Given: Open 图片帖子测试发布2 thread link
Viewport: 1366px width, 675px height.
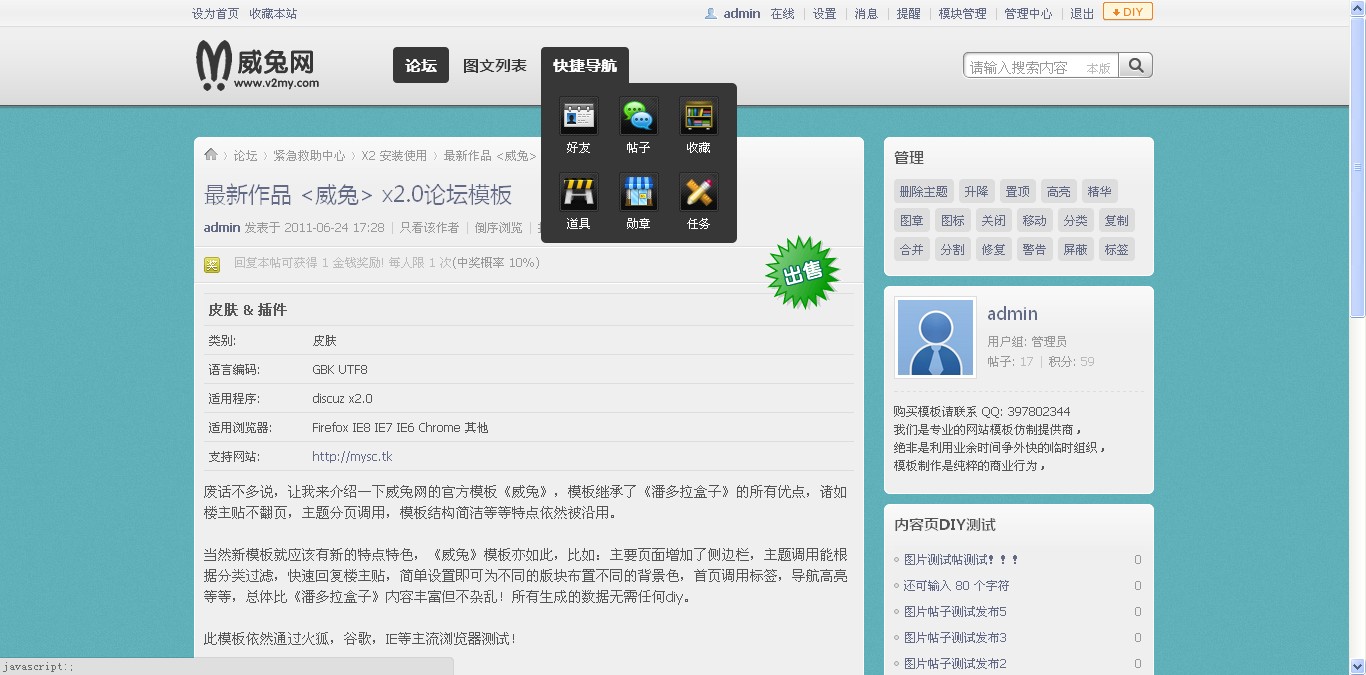Looking at the screenshot, I should tap(955, 664).
